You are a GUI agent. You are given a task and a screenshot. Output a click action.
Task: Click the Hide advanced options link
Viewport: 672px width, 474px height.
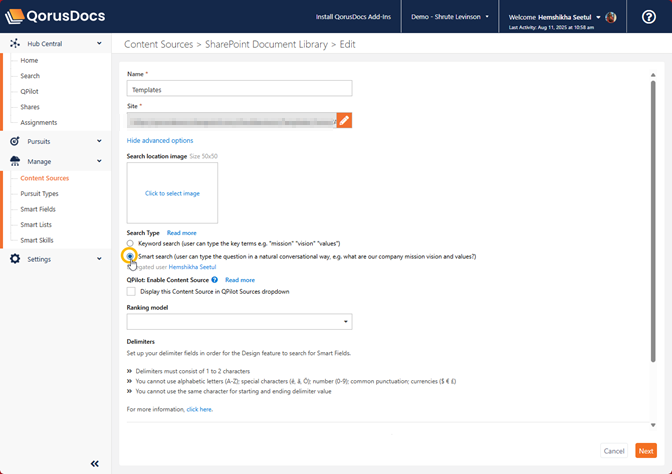(x=160, y=141)
